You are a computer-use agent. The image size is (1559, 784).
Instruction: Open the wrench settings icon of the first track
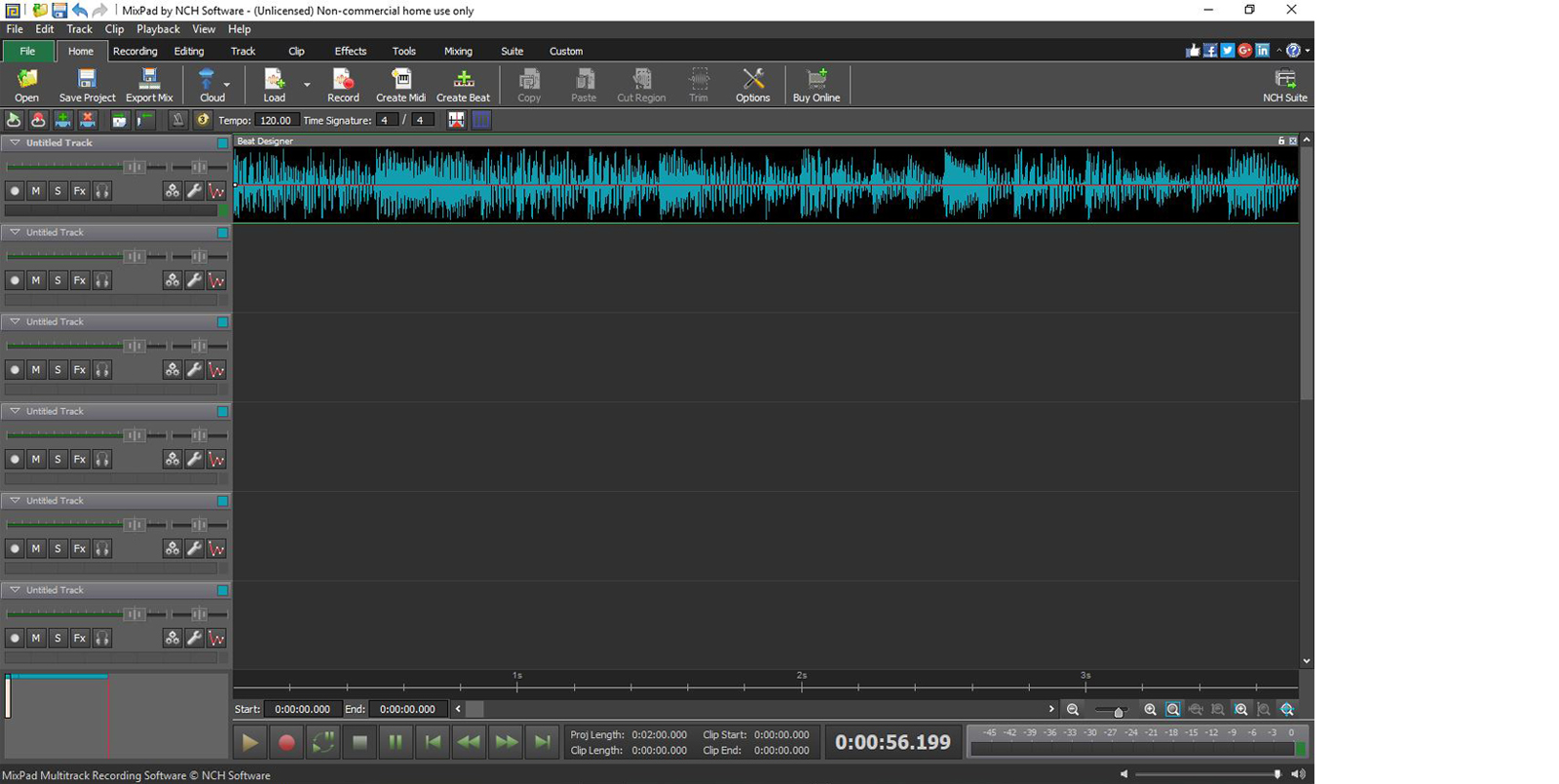point(195,191)
